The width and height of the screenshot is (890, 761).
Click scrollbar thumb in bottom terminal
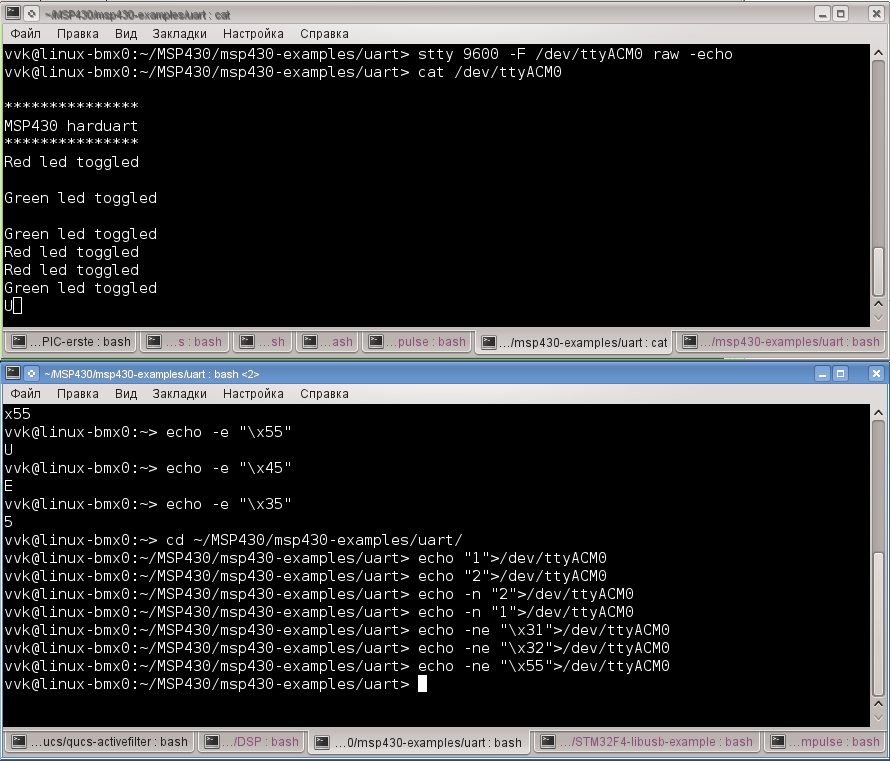coord(878,624)
